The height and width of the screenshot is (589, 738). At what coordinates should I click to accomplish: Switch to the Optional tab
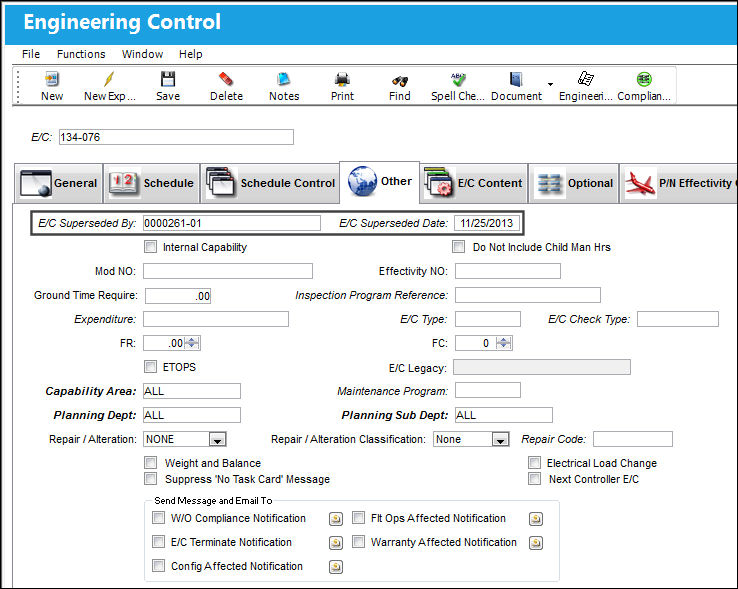pos(573,183)
